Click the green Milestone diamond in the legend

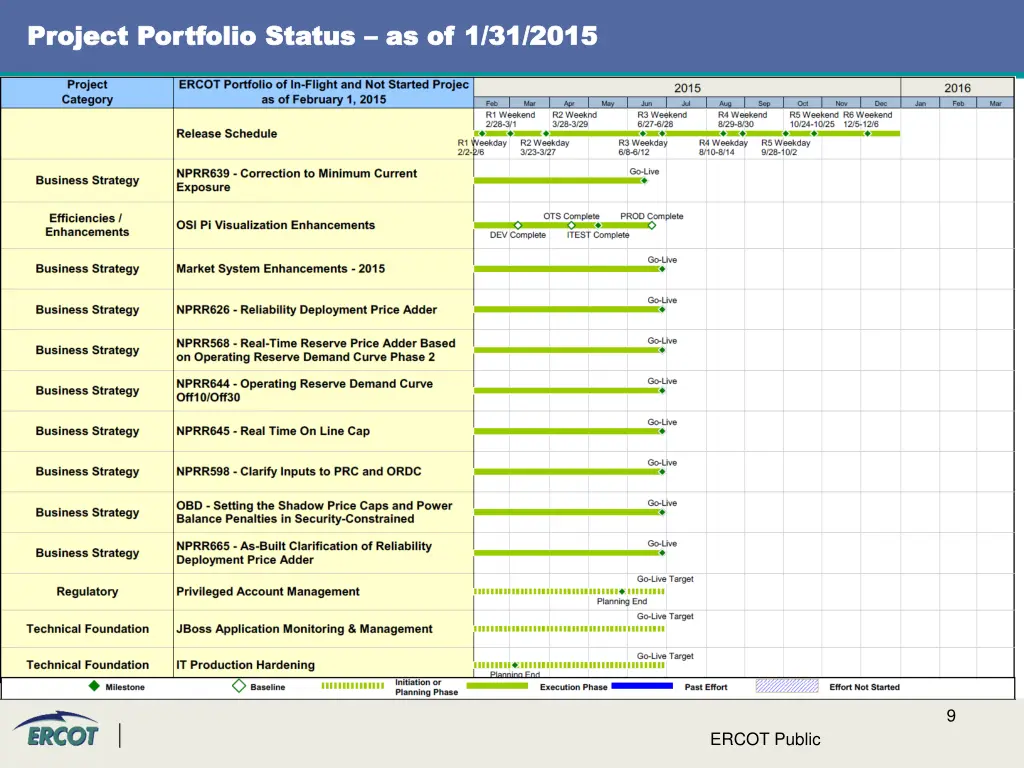94,686
